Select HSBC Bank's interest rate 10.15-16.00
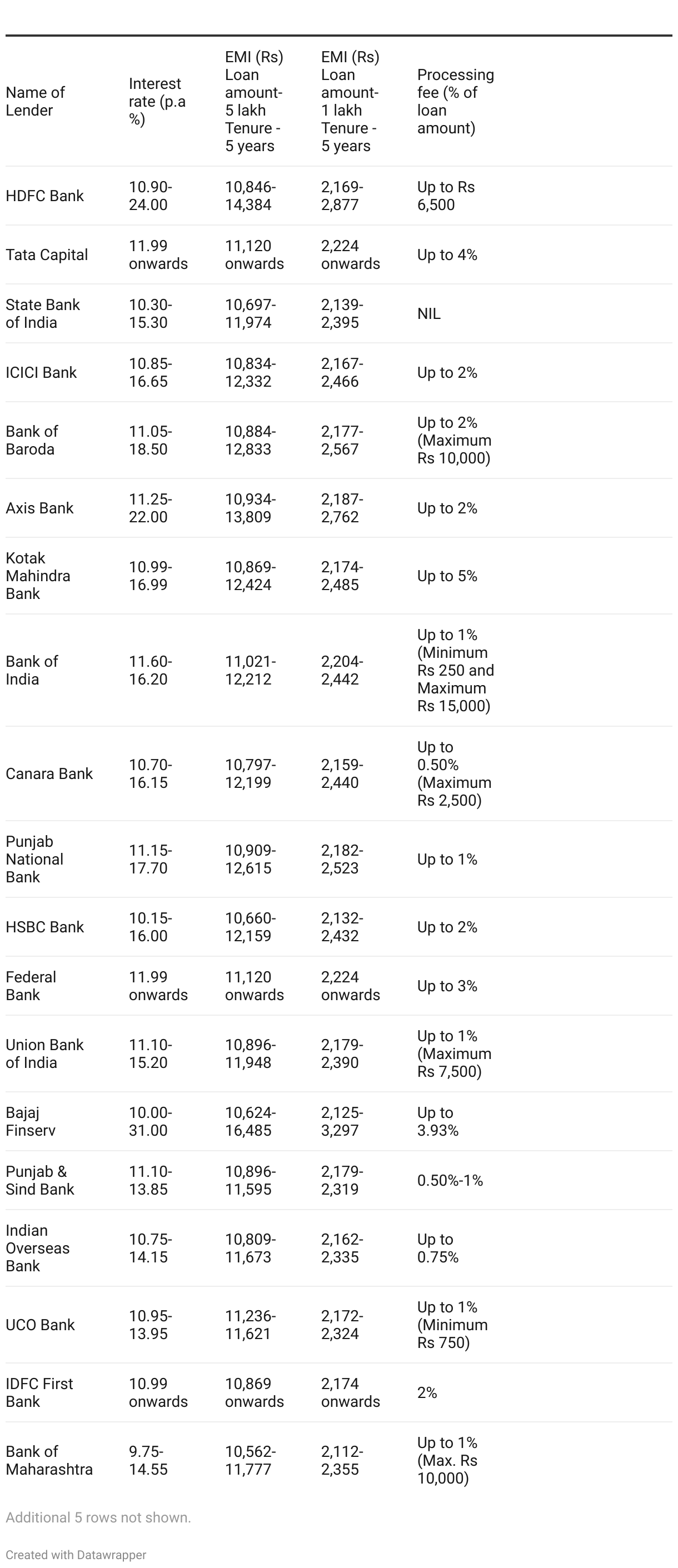The width and height of the screenshot is (678, 1568). (151, 926)
